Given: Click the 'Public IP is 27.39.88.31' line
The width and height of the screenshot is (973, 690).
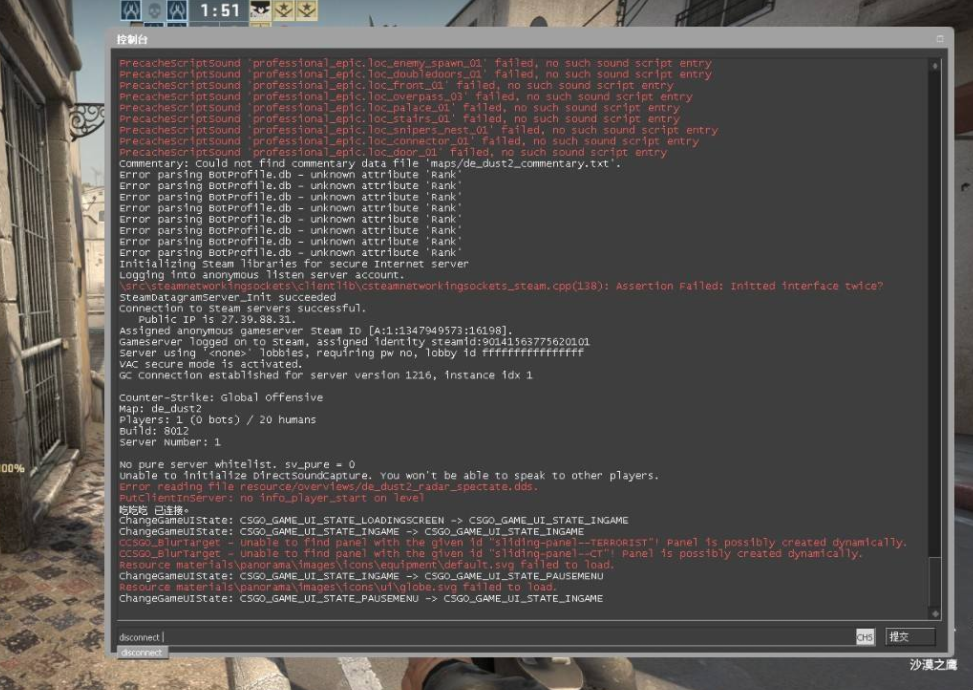Looking at the screenshot, I should pos(215,320).
